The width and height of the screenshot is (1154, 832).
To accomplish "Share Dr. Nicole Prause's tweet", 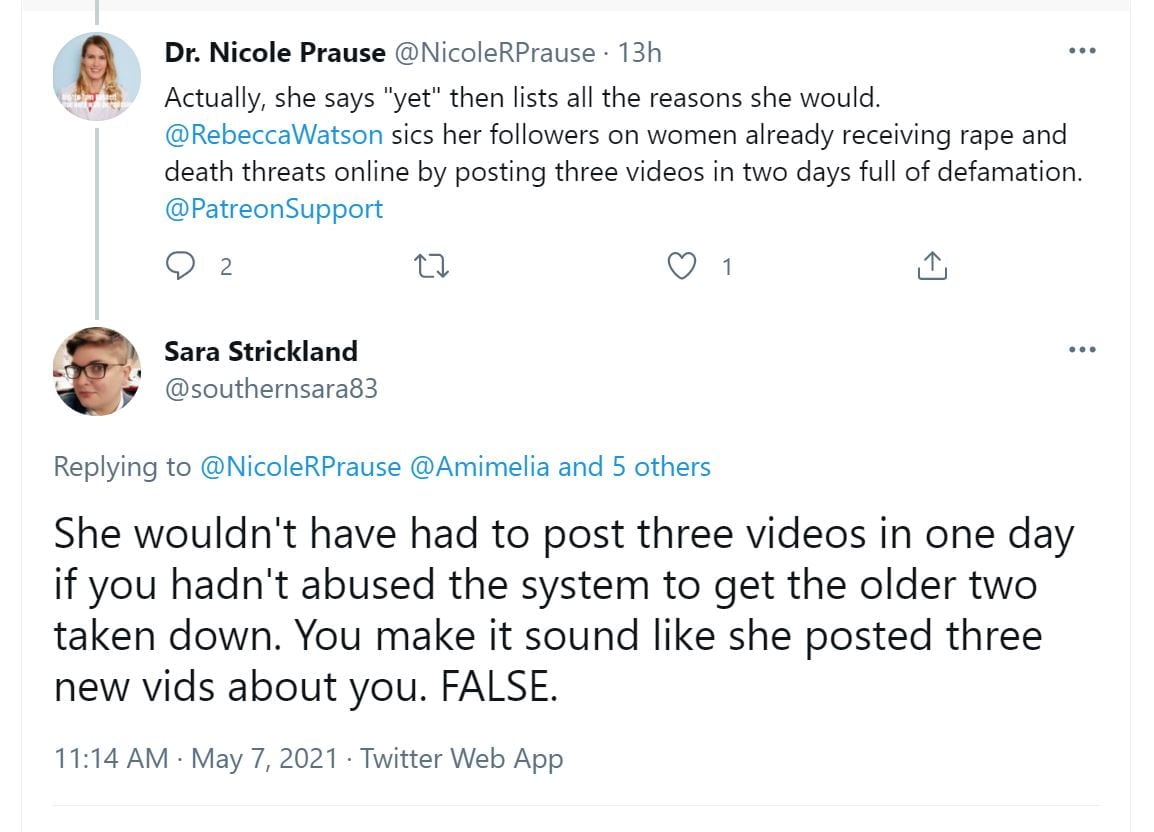I will 931,266.
